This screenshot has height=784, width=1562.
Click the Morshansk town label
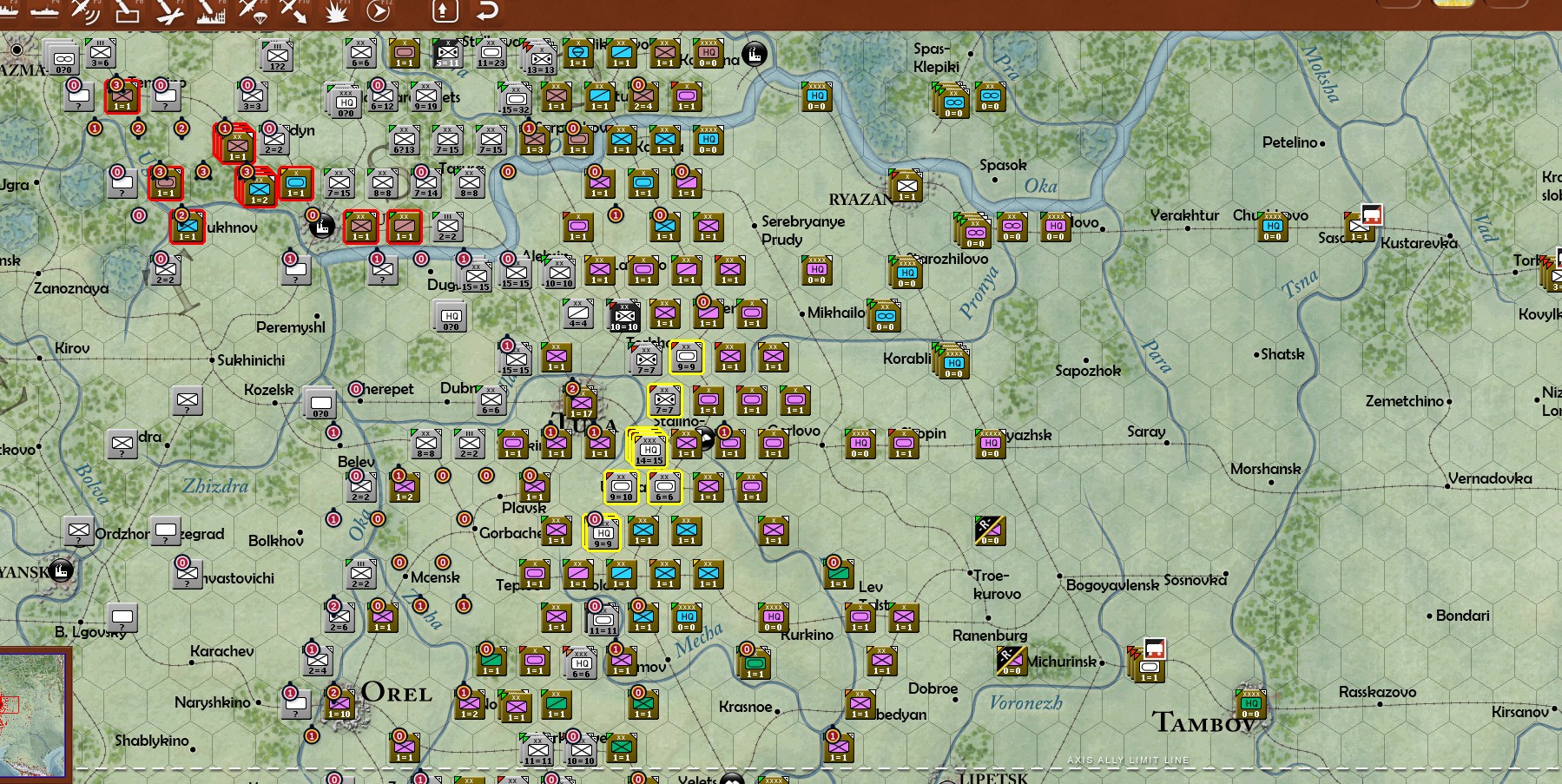coord(1266,469)
